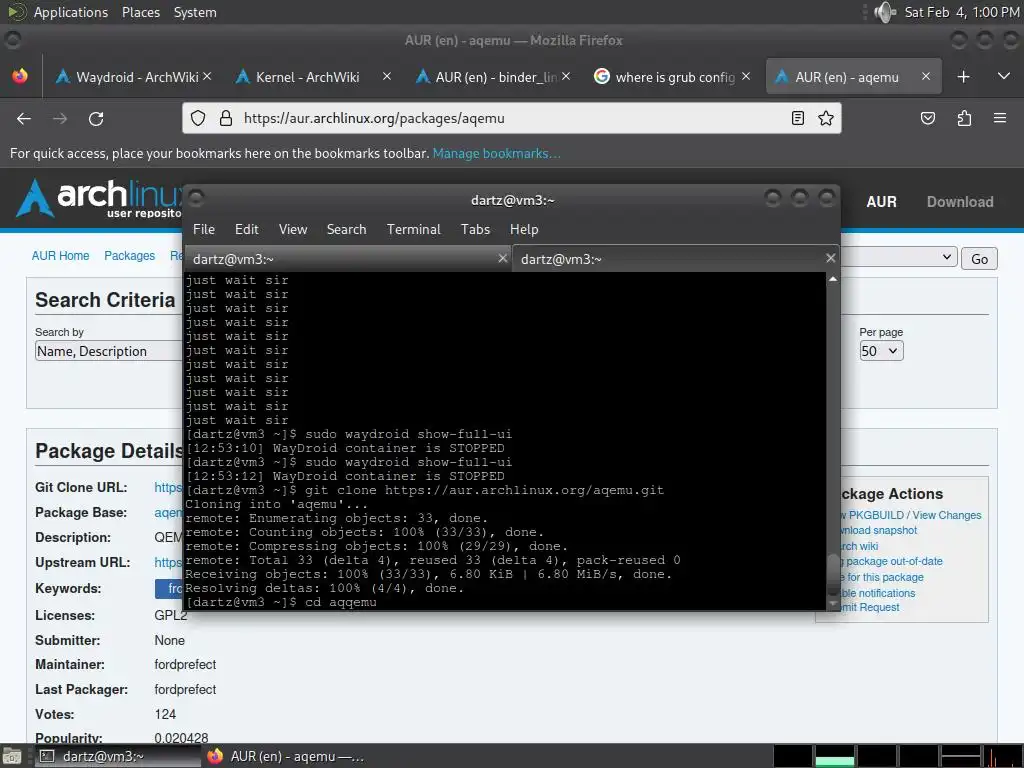Screen dimensions: 1024x768
Task: Open the Search by Name, Description dropdown
Action: coord(108,351)
